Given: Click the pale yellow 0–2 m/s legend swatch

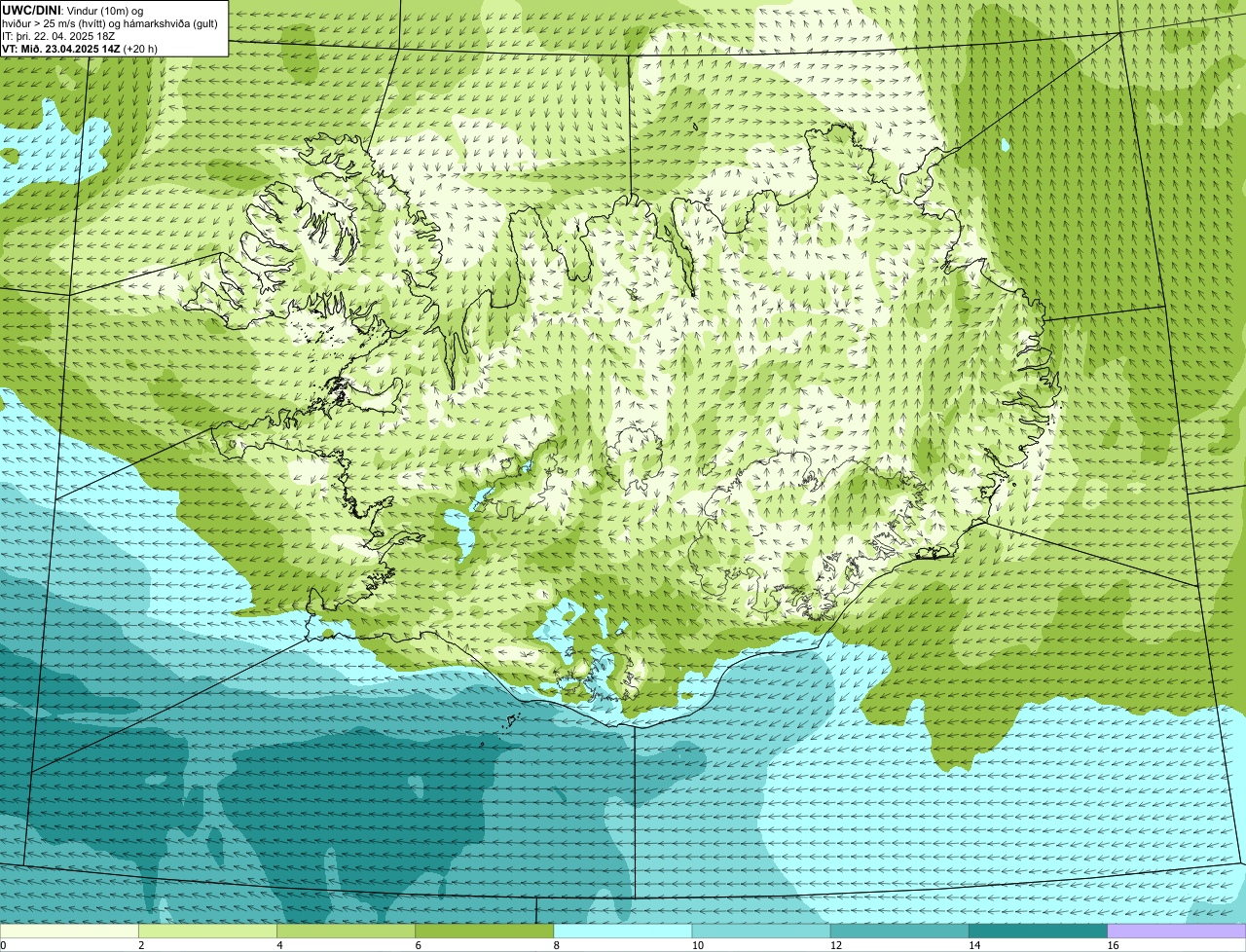Looking at the screenshot, I should [69, 932].
